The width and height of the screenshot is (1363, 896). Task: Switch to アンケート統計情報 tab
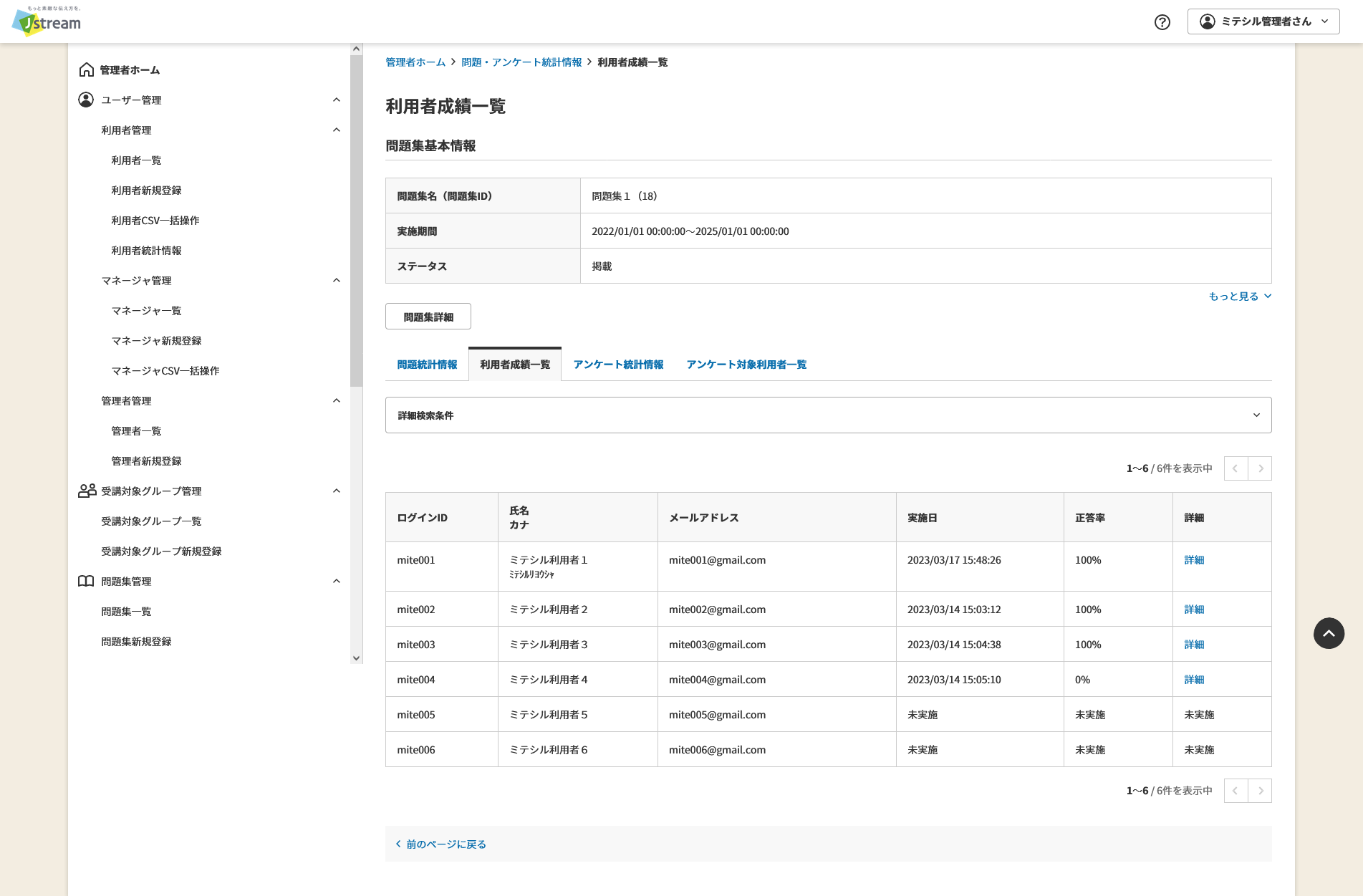click(618, 365)
